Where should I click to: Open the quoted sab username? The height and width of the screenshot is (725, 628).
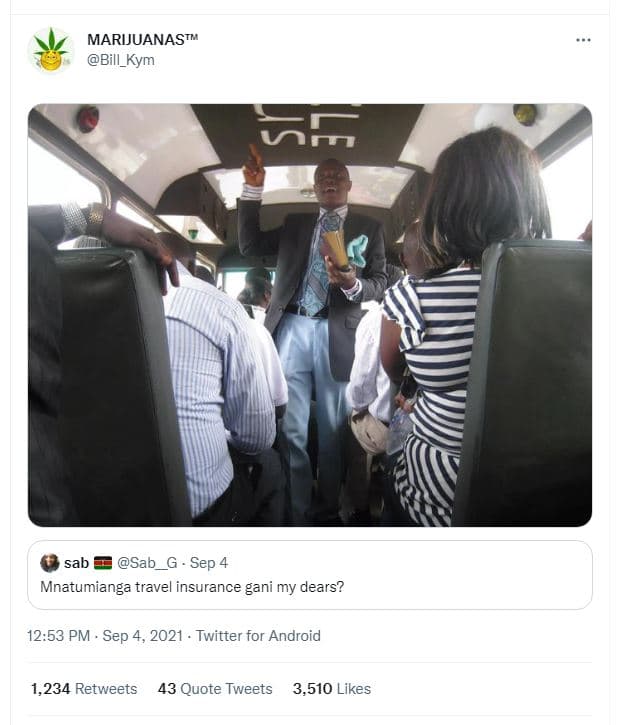[x=76, y=563]
